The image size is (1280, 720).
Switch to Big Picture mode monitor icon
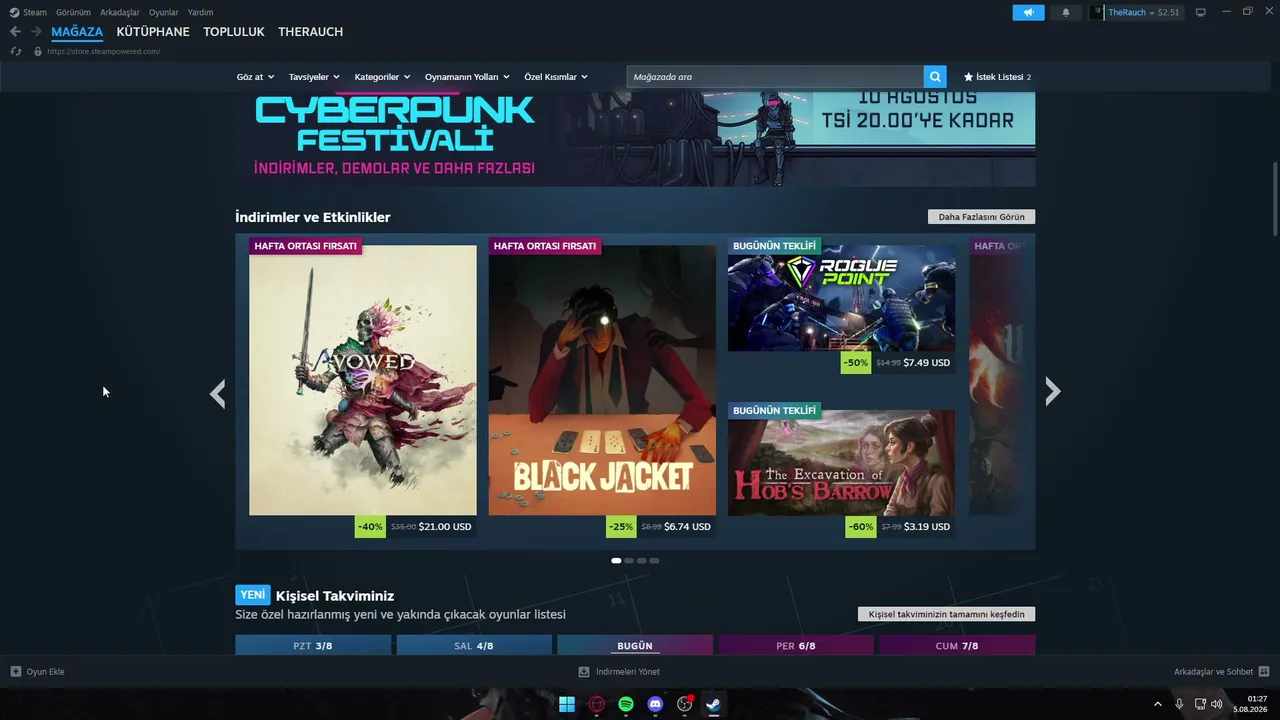pyautogui.click(x=1200, y=12)
